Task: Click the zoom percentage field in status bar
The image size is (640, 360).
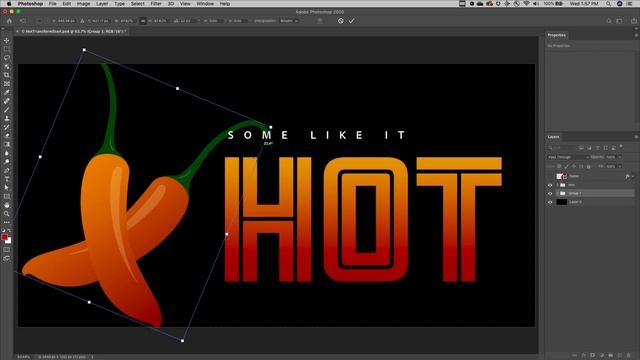Action: [24, 357]
